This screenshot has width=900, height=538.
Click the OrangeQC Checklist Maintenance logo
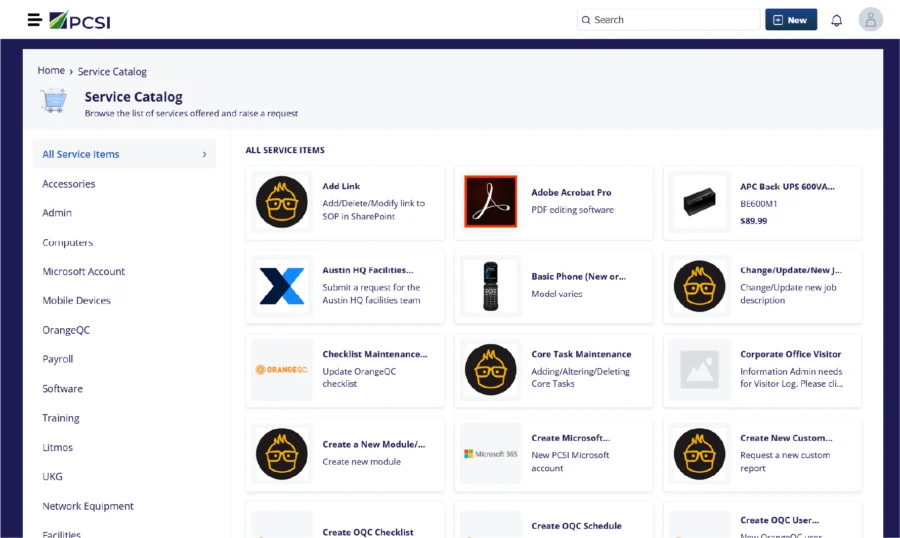[281, 370]
